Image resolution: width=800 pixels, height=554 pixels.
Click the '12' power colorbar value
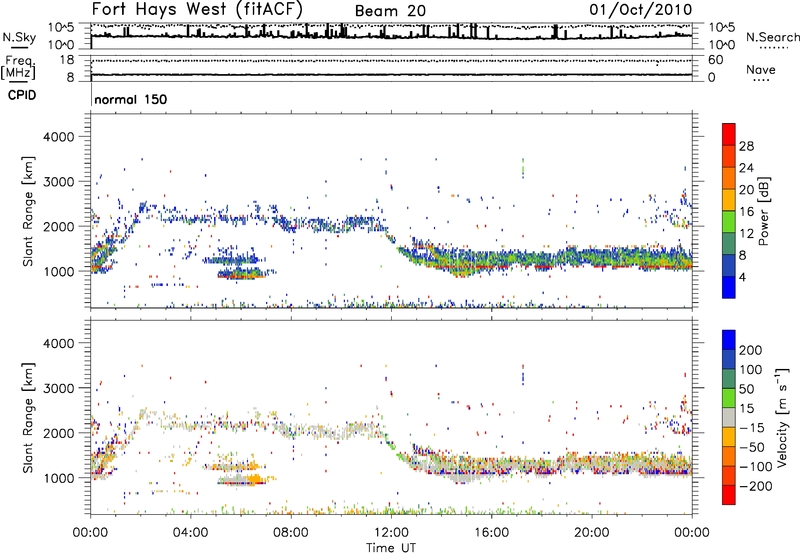click(746, 234)
